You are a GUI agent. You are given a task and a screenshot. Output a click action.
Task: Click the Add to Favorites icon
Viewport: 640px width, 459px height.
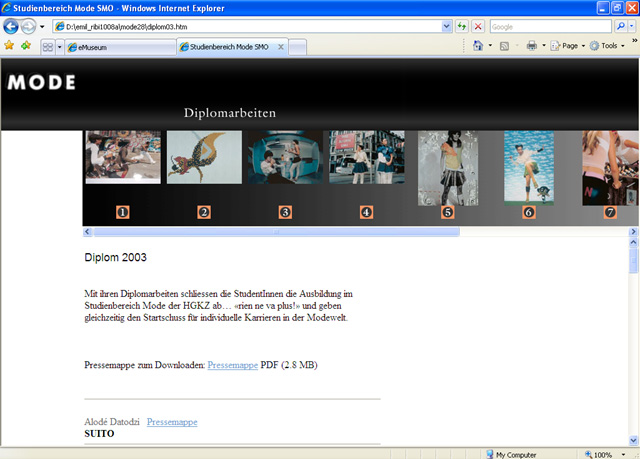(26, 46)
